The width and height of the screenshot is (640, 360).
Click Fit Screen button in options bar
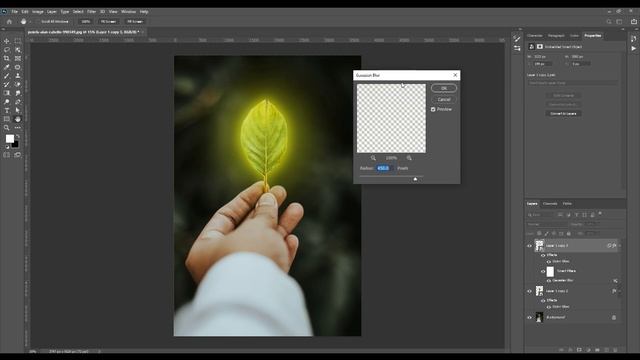[108, 22]
